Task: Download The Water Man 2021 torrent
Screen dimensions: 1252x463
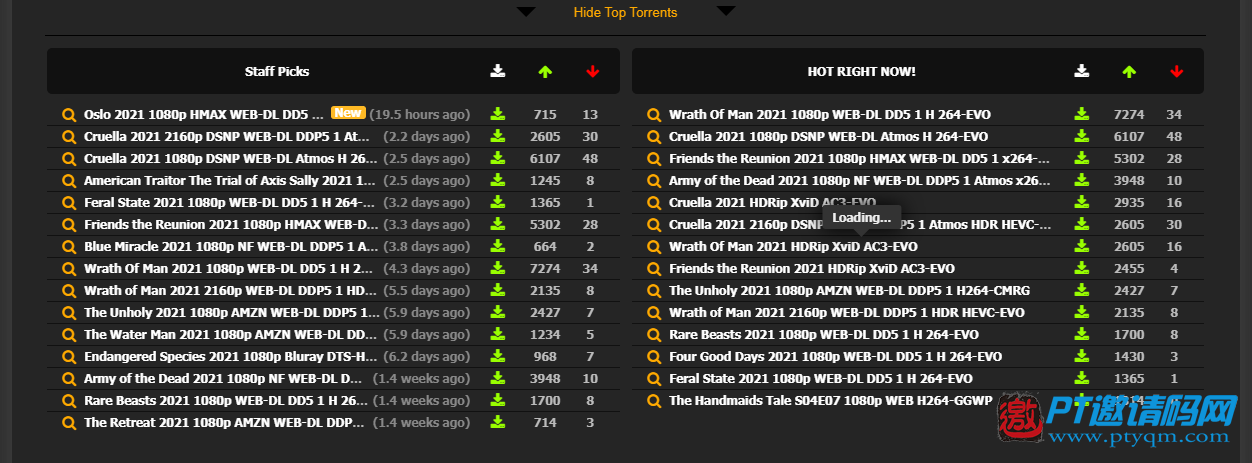Action: click(x=498, y=334)
